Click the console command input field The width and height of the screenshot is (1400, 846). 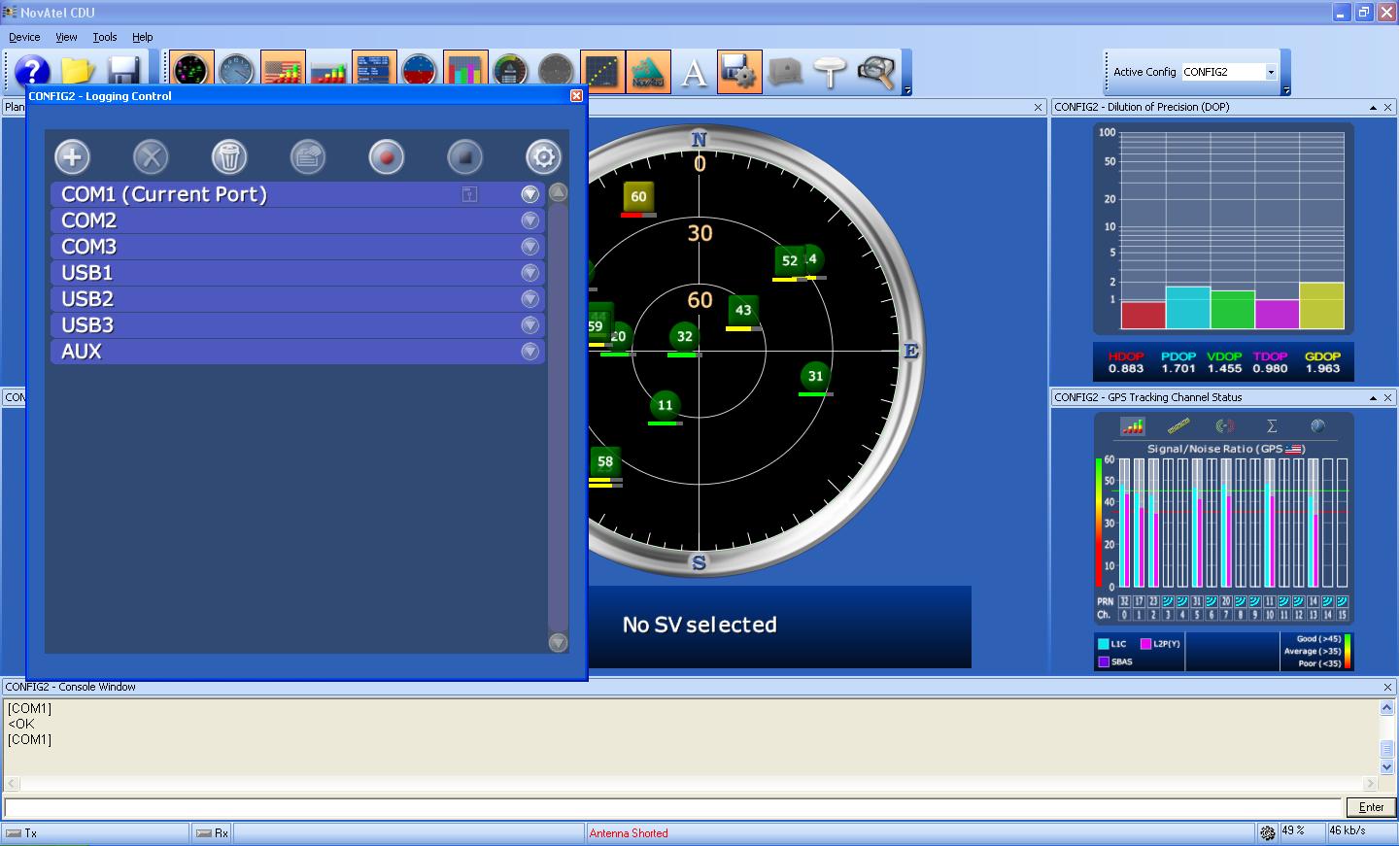point(672,807)
